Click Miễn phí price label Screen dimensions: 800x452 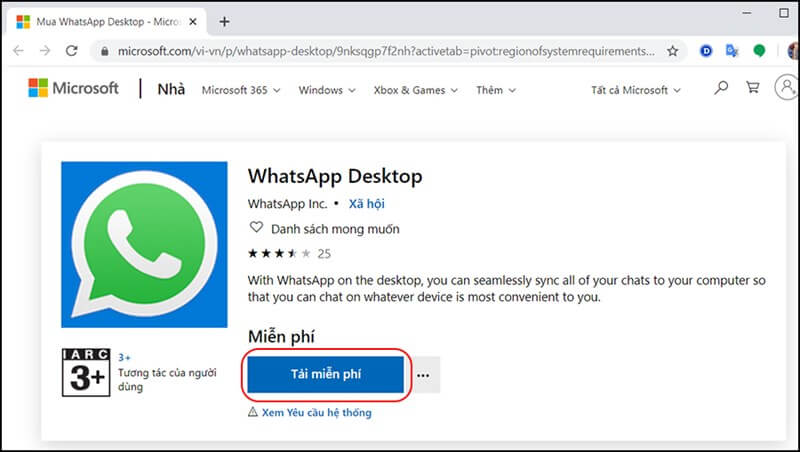[x=281, y=337]
